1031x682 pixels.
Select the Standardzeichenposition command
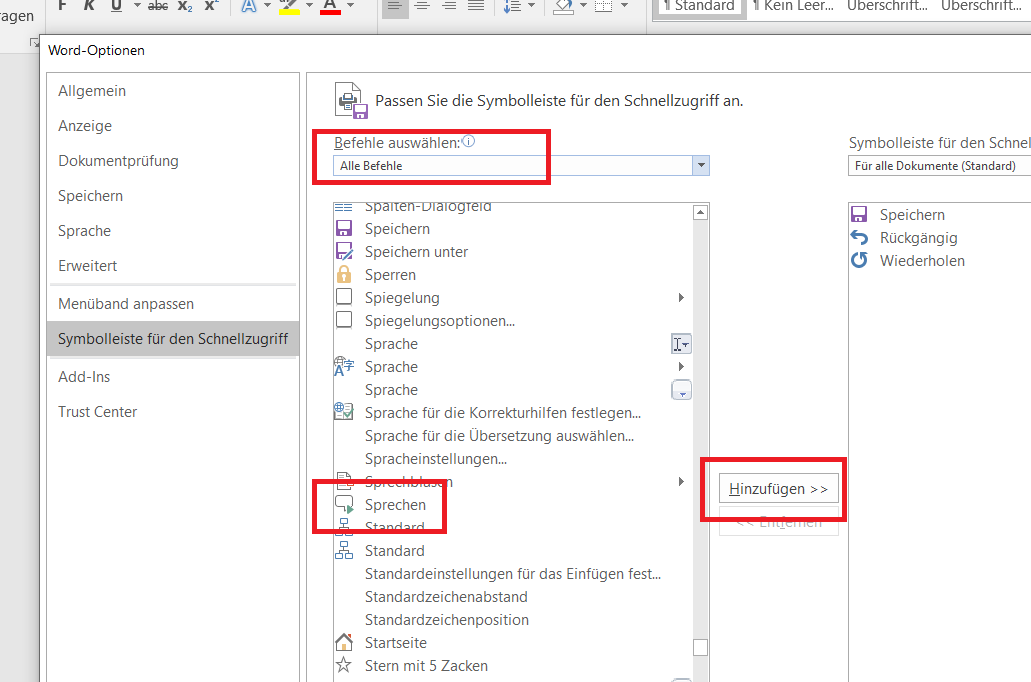pos(514,620)
